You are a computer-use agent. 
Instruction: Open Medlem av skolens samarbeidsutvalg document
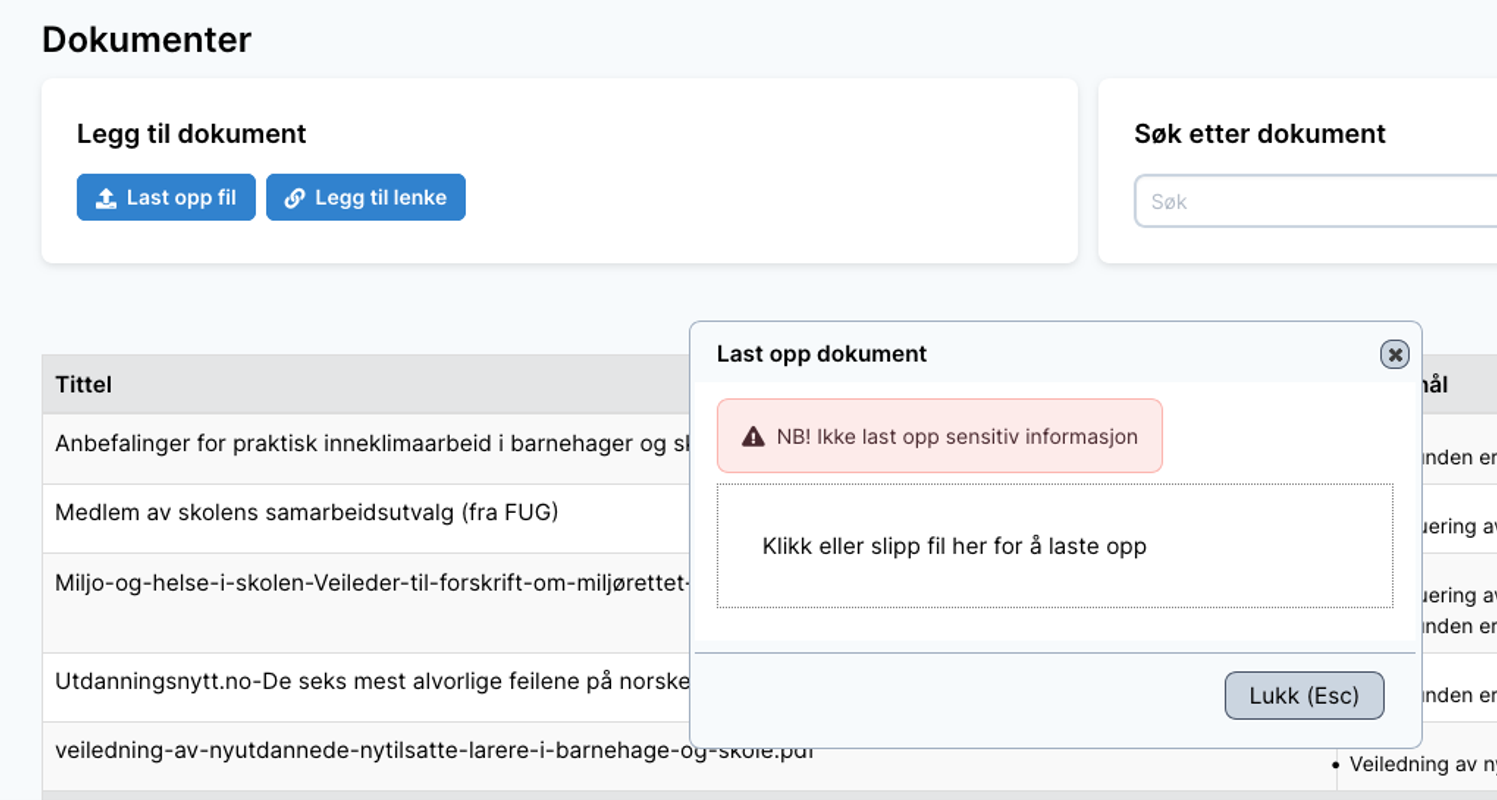point(306,512)
